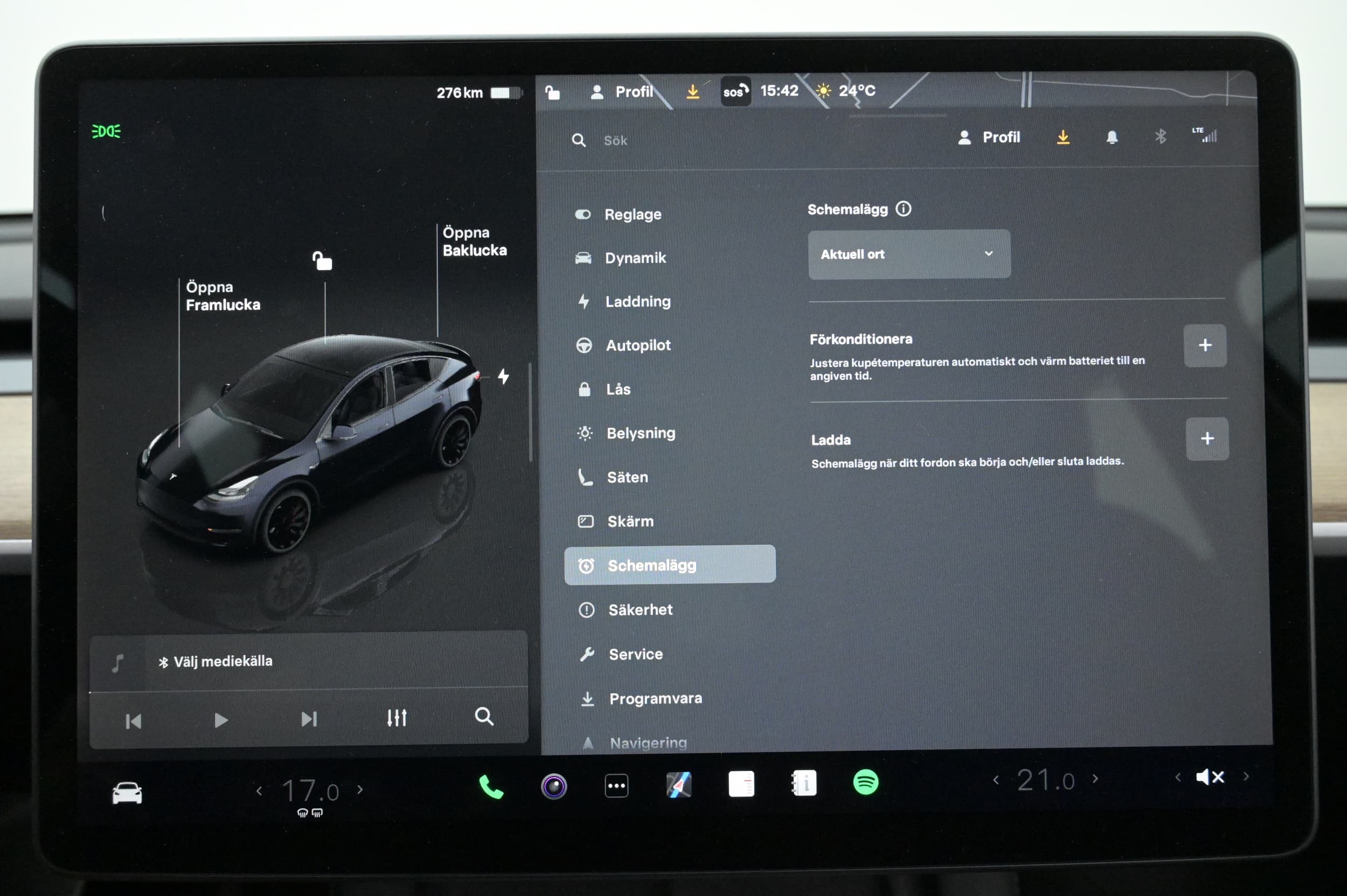Open the all apps three-dots launcher
The width and height of the screenshot is (1347, 896).
[616, 786]
